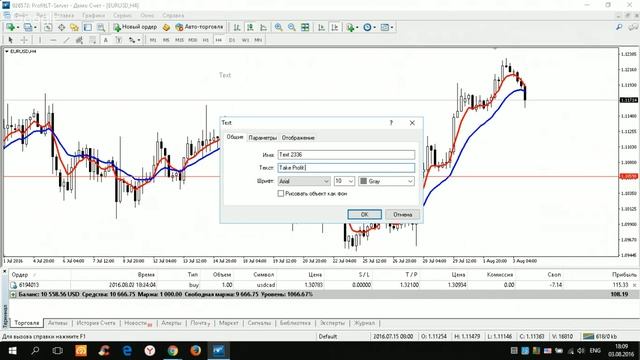Toggle the Market Watch window icon
Screen dimensions: 640x360
click(x=48, y=27)
